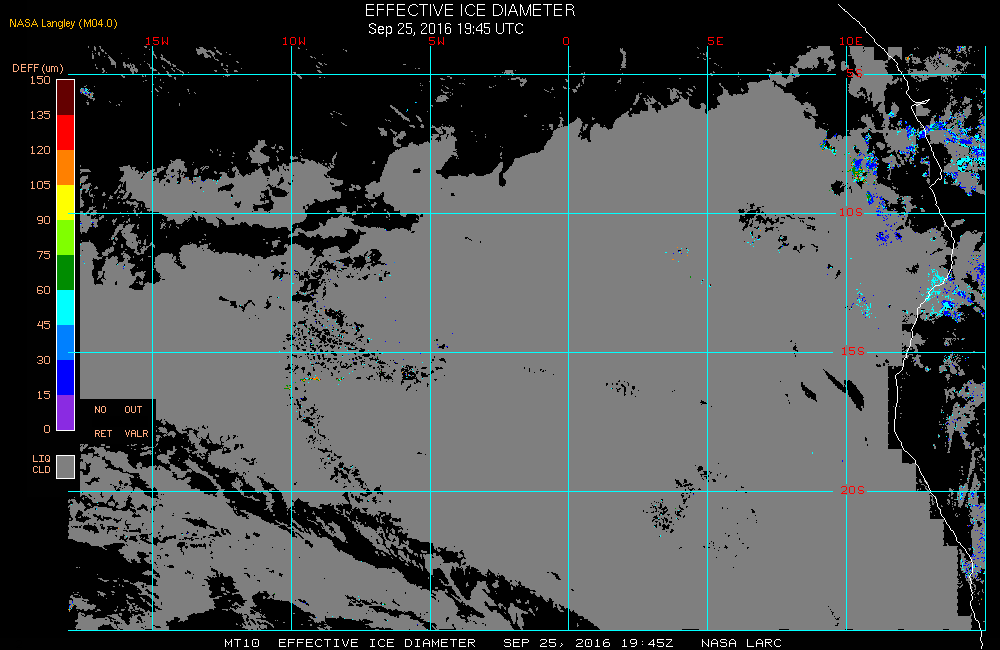Click the LIQ CLD legend label
Screen dimensions: 1000x650
click(x=41, y=464)
